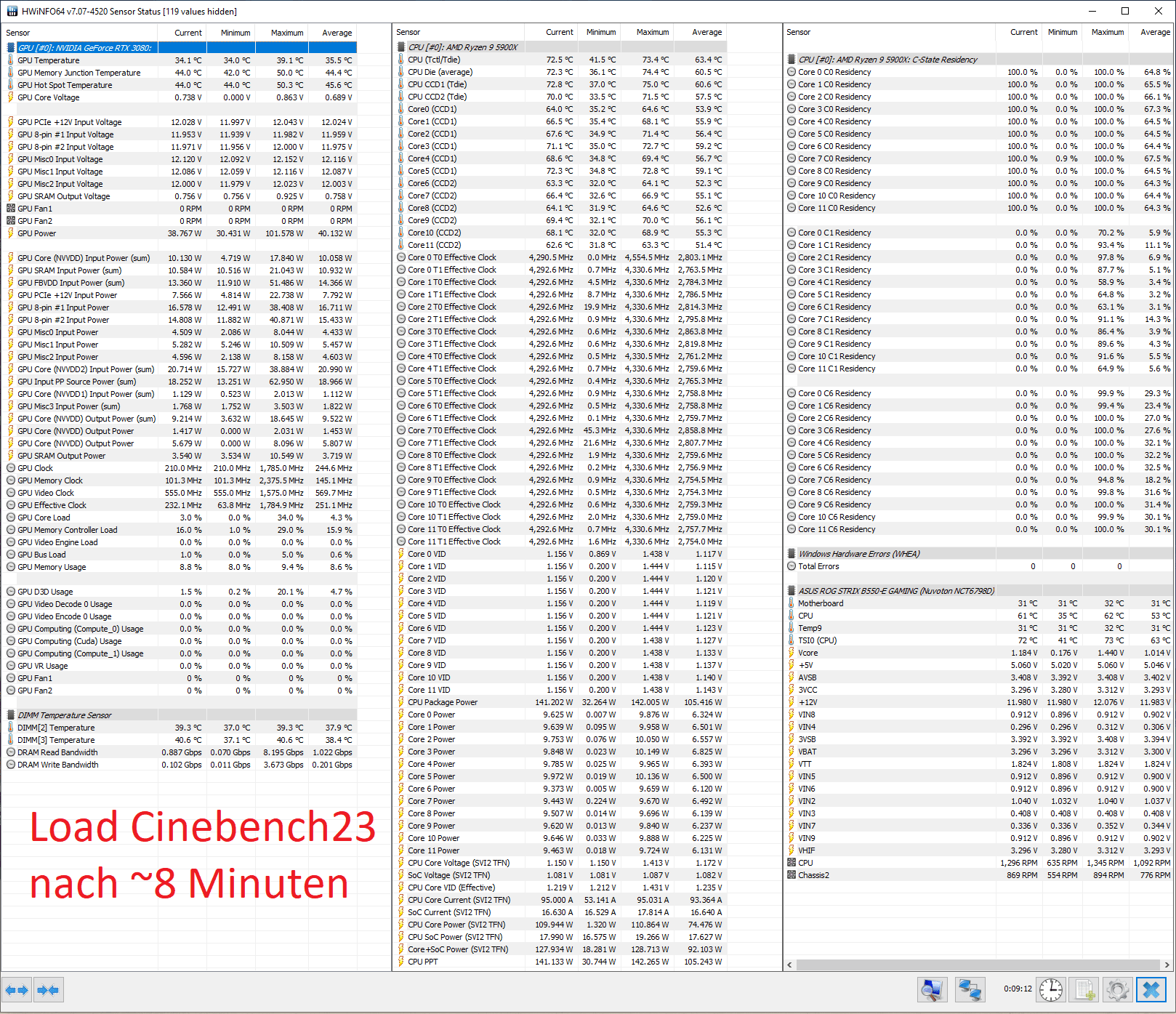Click the horizontal scrollbar left arrow
The height and width of the screenshot is (1014, 1176).
click(x=790, y=965)
